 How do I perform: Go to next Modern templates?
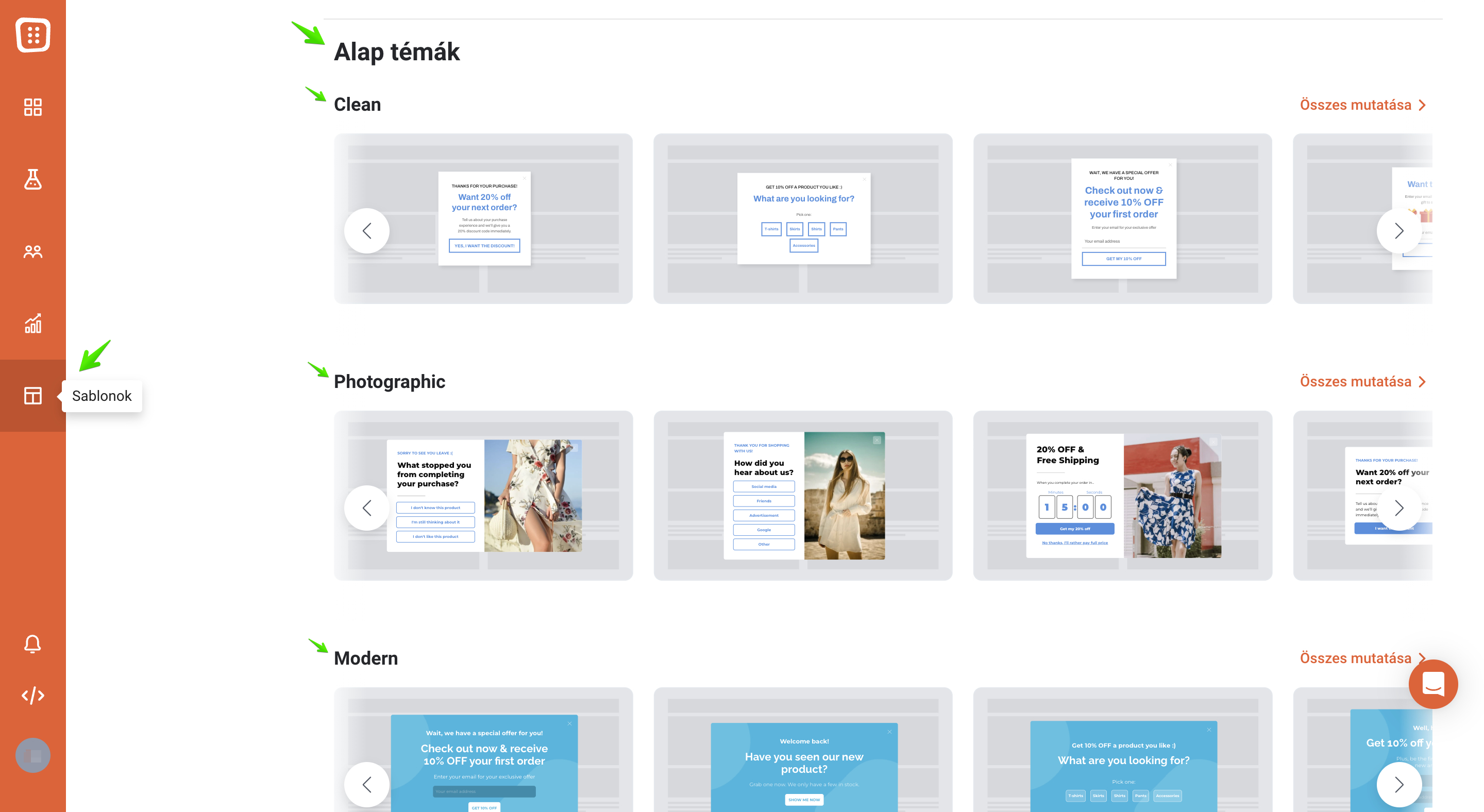(1399, 784)
